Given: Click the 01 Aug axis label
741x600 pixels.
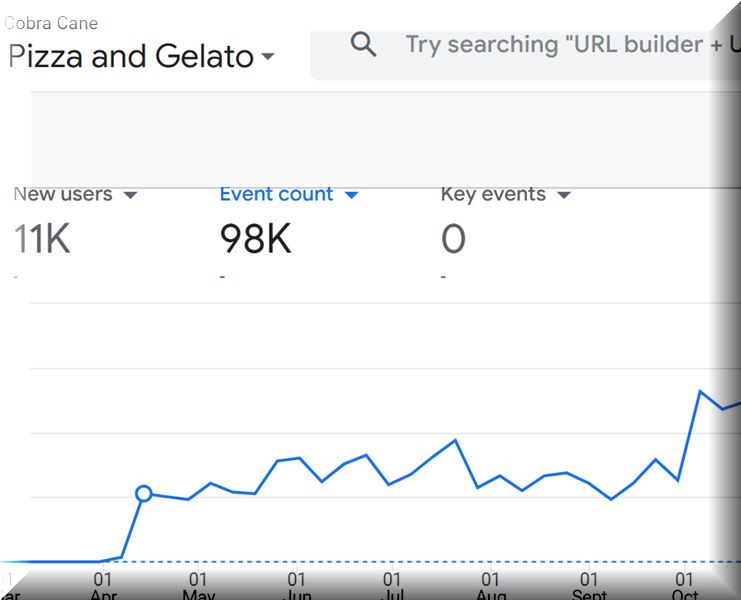Looking at the screenshot, I should pyautogui.click(x=490, y=585).
